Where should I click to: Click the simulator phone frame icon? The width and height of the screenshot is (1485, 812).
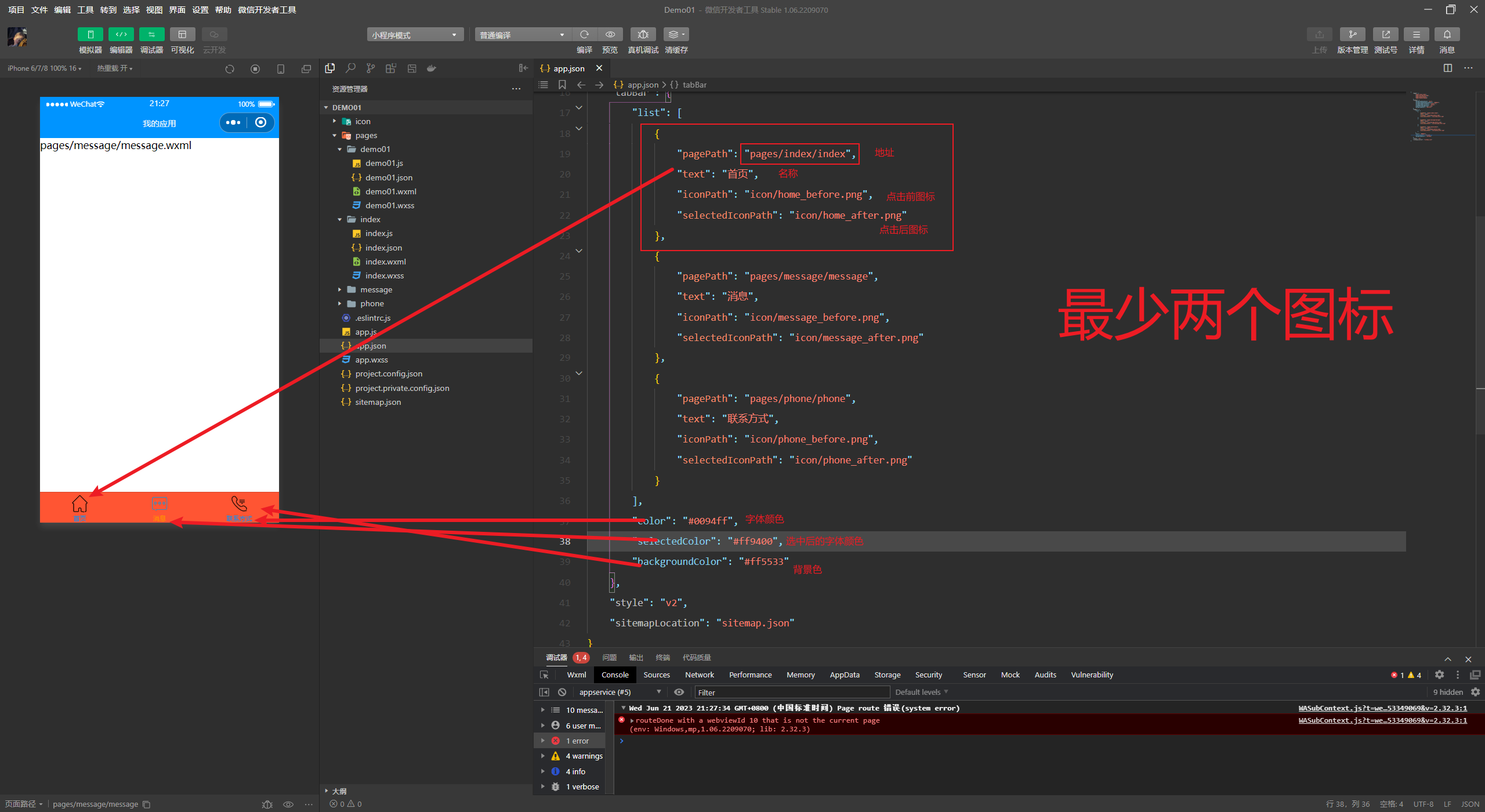click(281, 69)
